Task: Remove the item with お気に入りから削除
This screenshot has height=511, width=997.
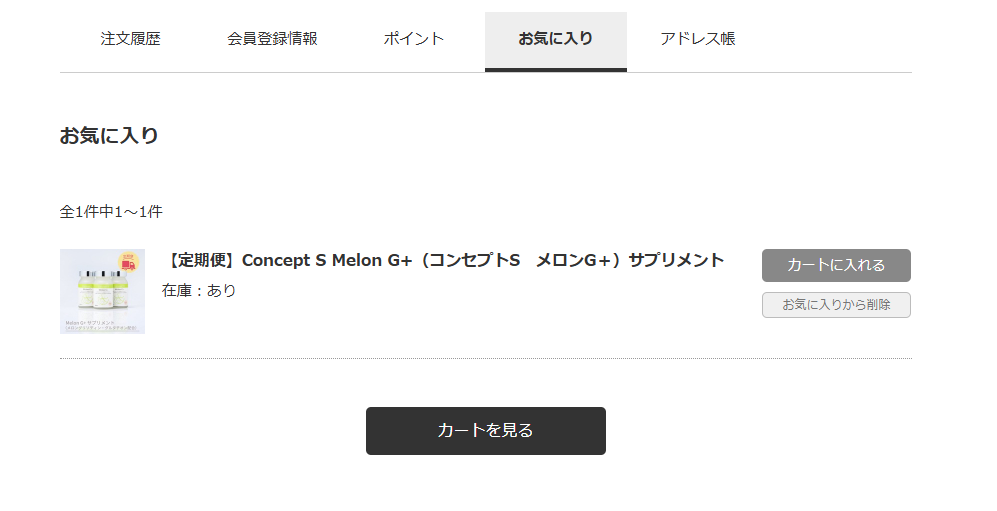Action: point(836,305)
